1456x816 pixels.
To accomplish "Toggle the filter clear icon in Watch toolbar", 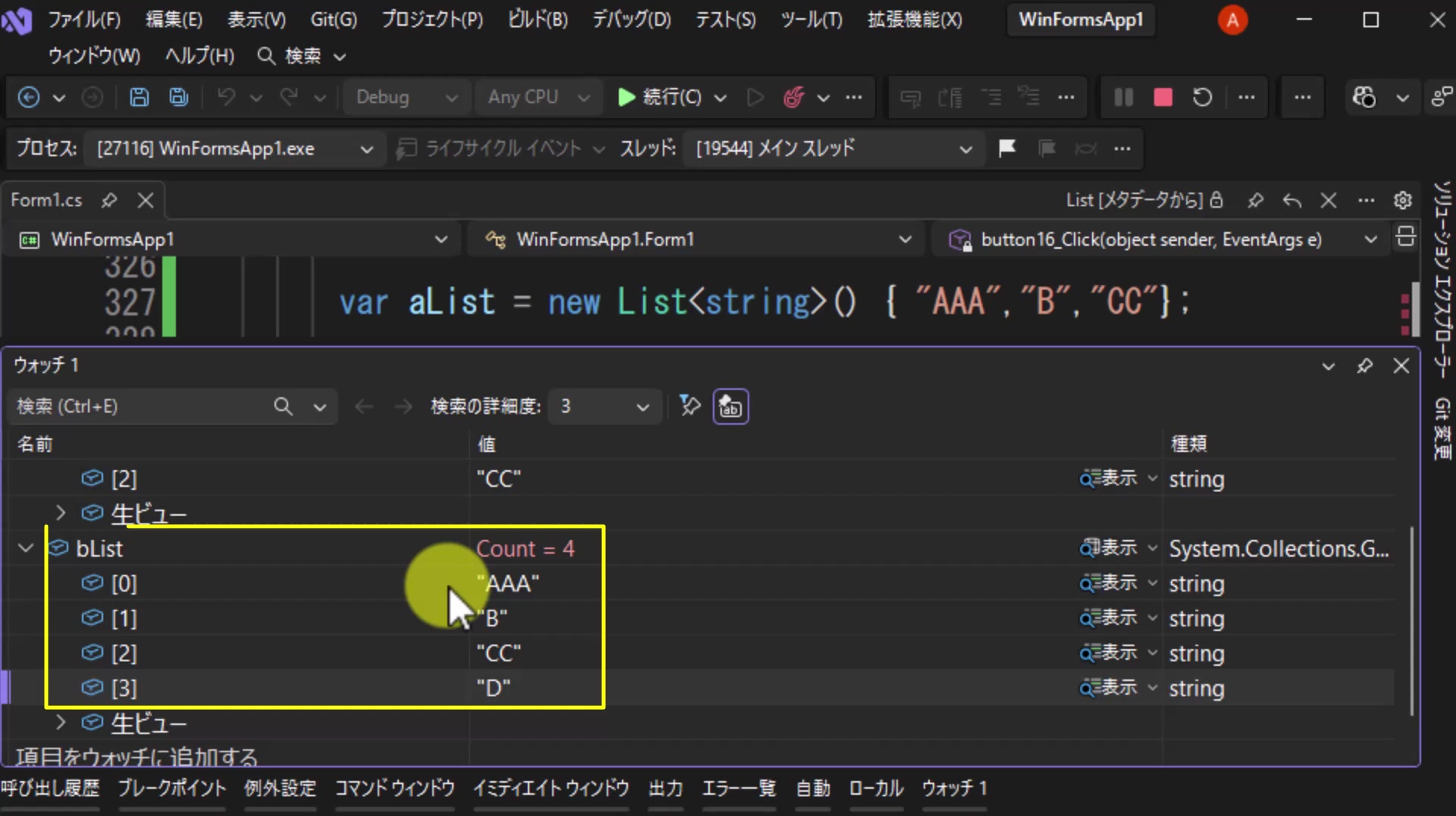I will click(x=689, y=406).
